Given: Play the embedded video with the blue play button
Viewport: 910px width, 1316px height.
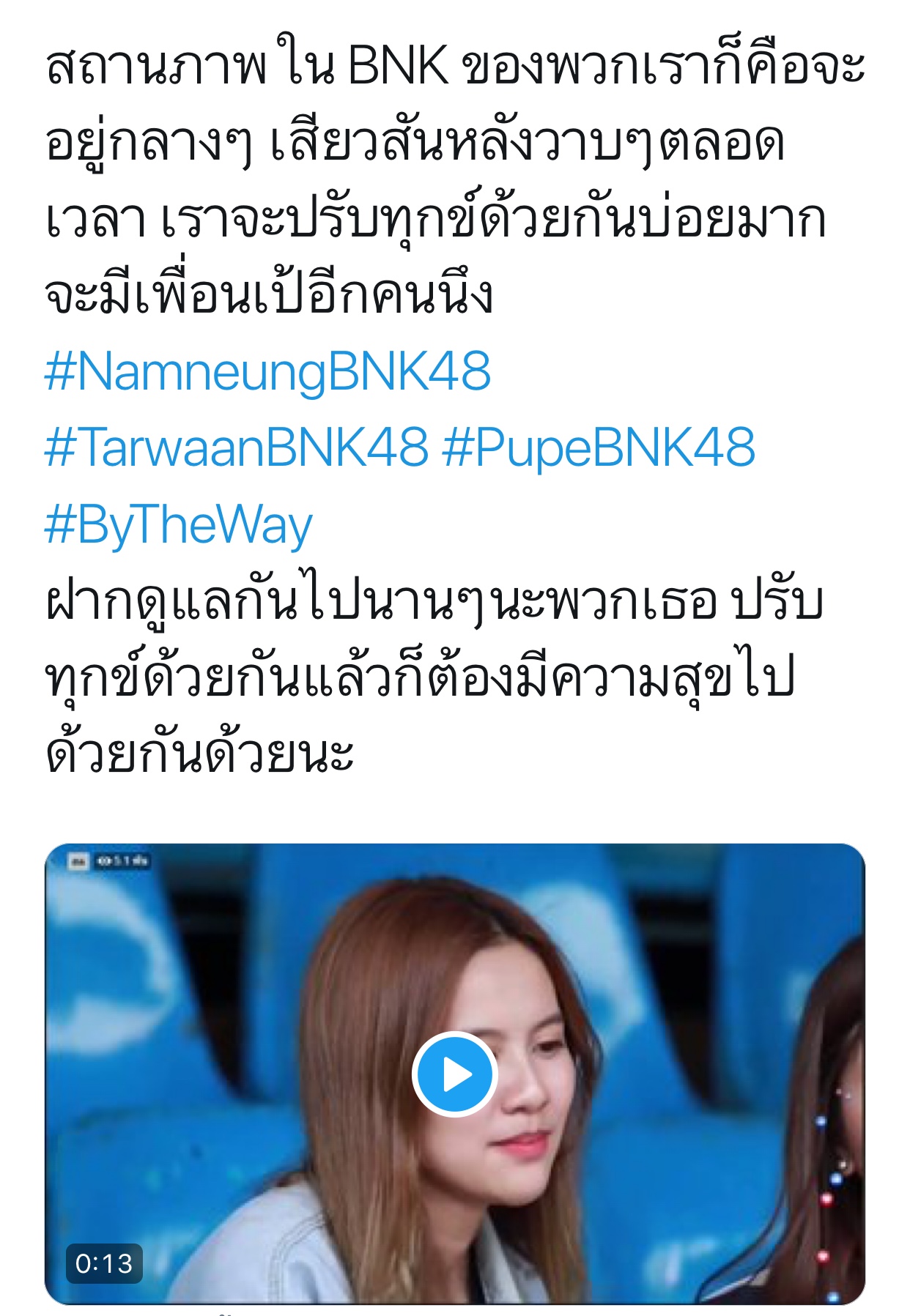Looking at the screenshot, I should tap(455, 1074).
